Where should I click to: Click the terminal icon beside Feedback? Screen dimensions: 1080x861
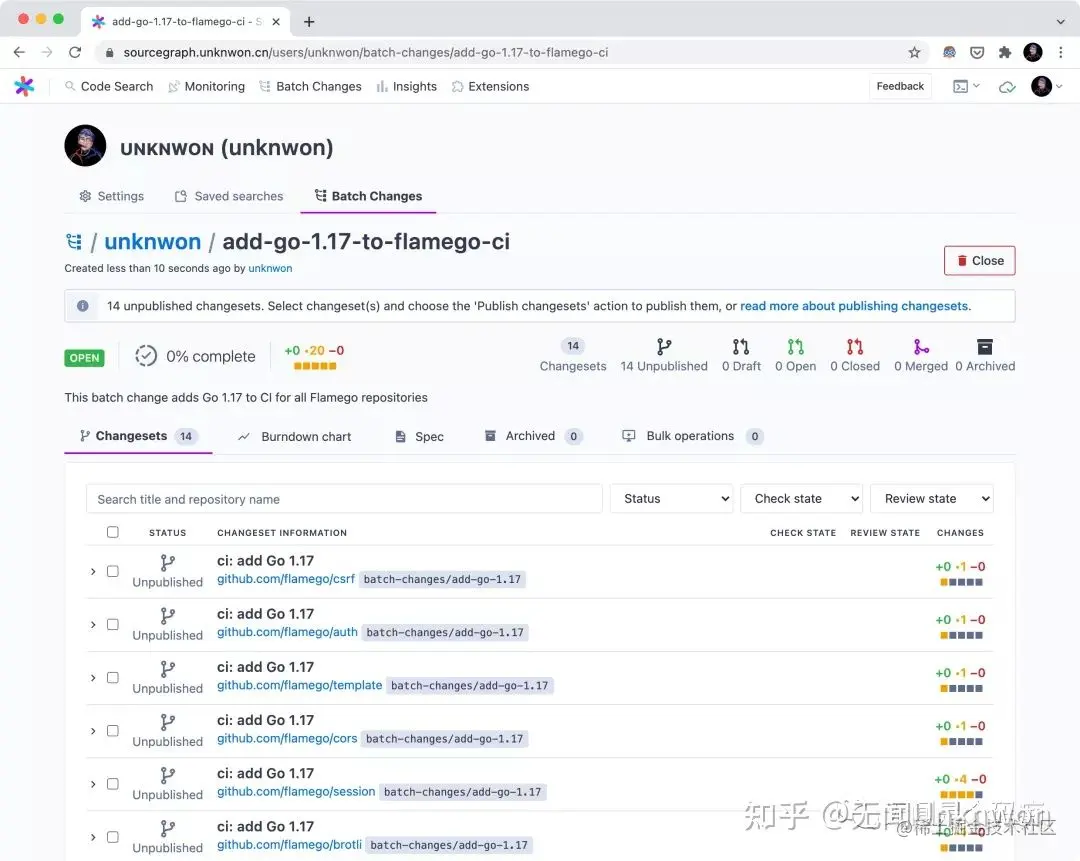click(960, 87)
